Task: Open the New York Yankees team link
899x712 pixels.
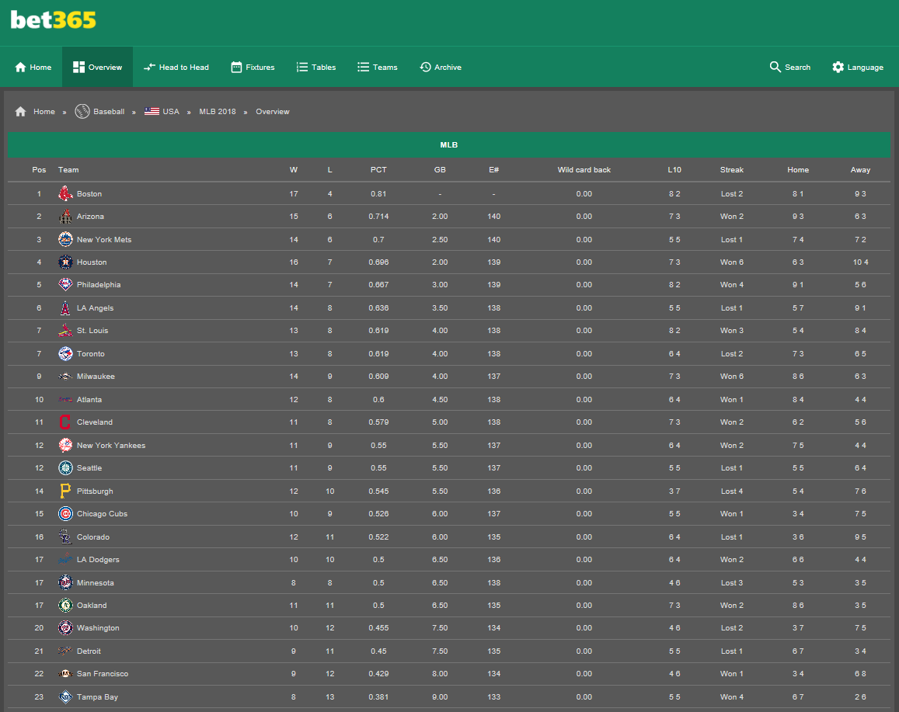Action: coord(111,446)
